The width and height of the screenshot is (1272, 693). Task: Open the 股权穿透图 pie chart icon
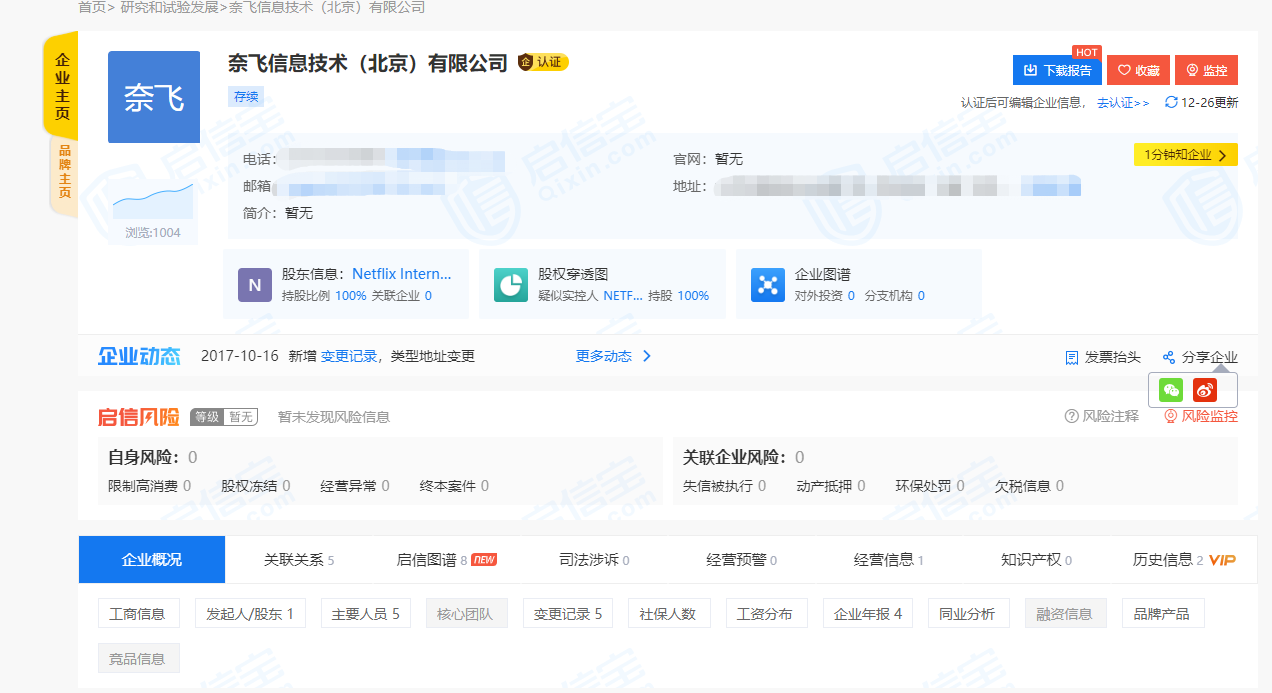coord(511,284)
